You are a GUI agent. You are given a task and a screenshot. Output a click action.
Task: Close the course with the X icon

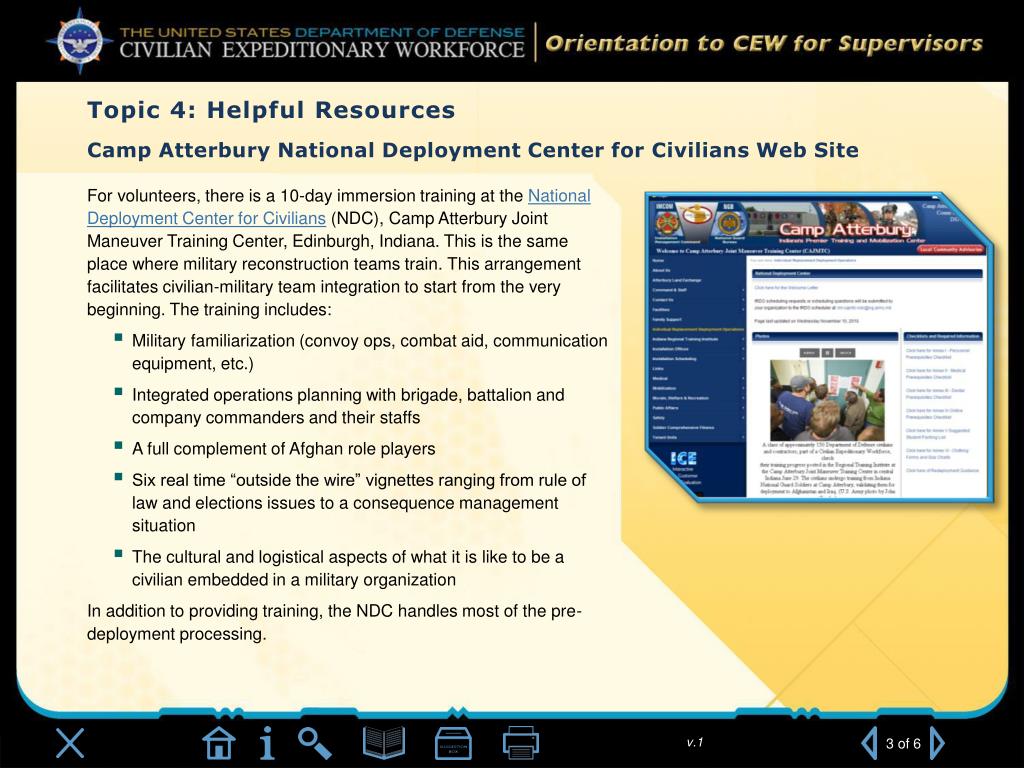click(x=70, y=743)
